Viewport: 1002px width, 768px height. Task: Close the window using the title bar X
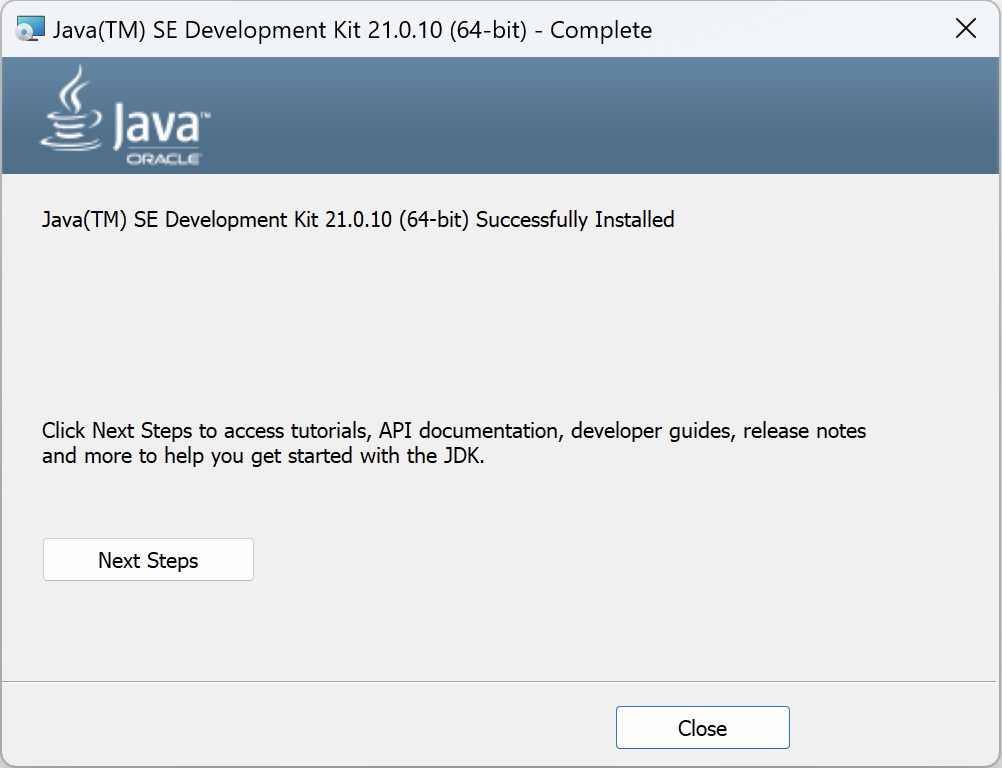coord(965,29)
